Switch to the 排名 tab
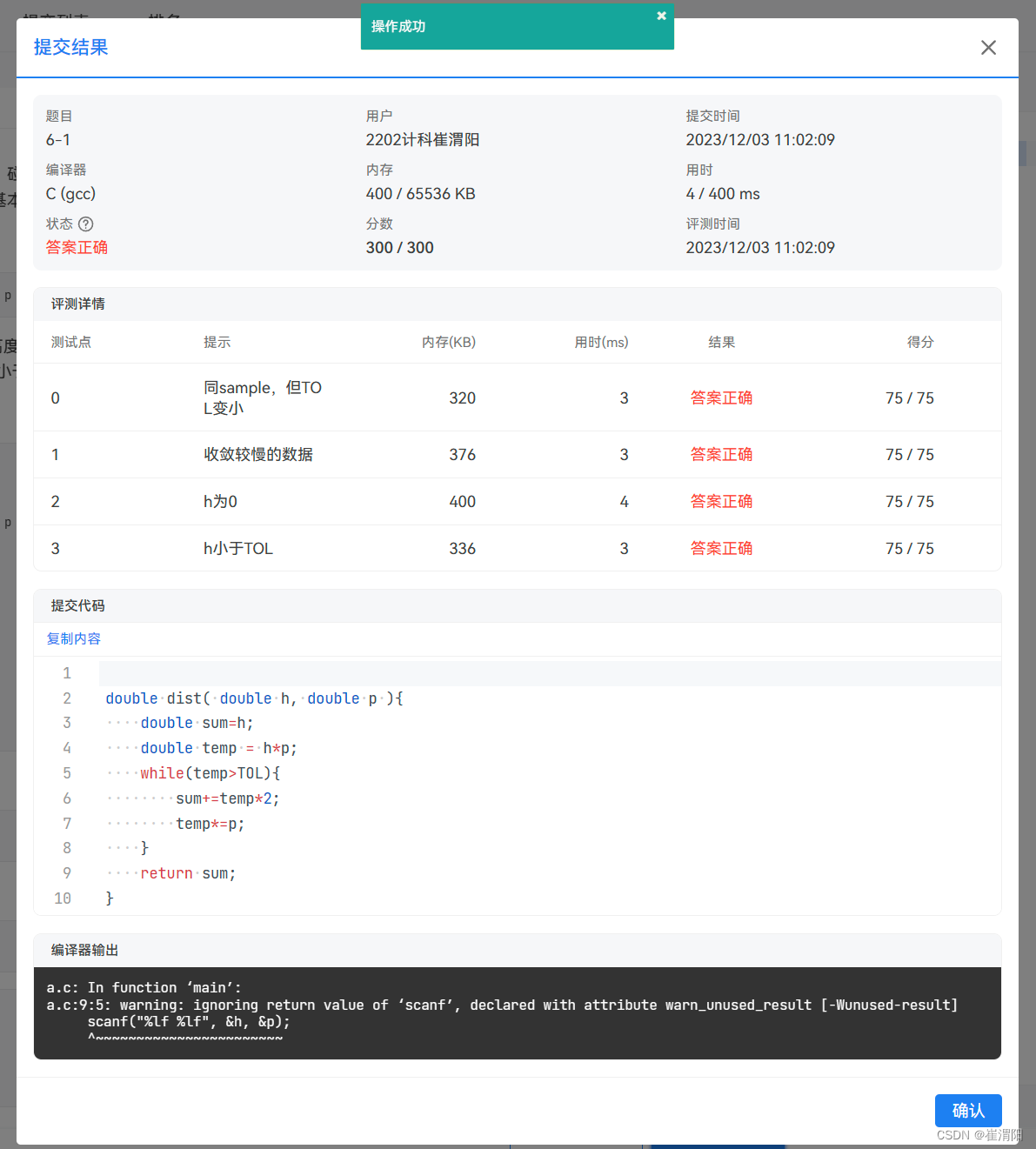This screenshot has height=1149, width=1036. pos(165,16)
